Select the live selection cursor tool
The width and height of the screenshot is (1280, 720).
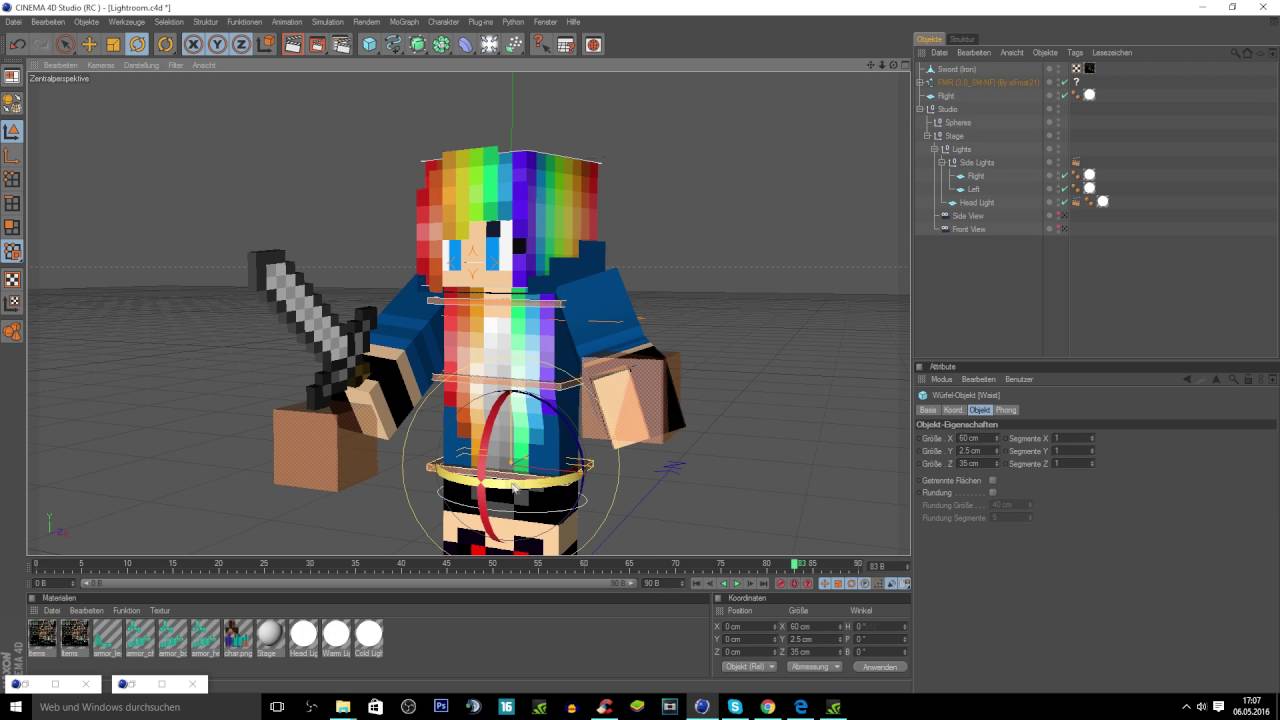tap(65, 44)
